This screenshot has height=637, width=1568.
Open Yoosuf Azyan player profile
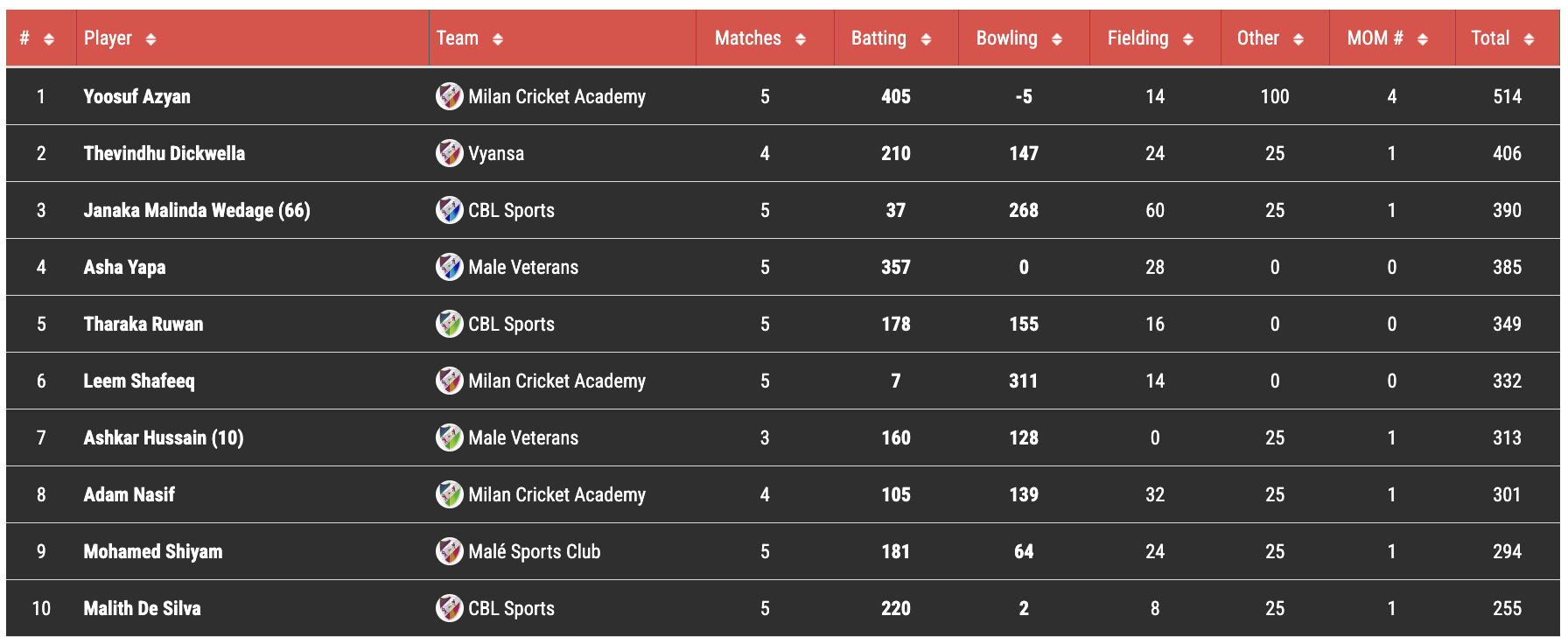tap(136, 96)
